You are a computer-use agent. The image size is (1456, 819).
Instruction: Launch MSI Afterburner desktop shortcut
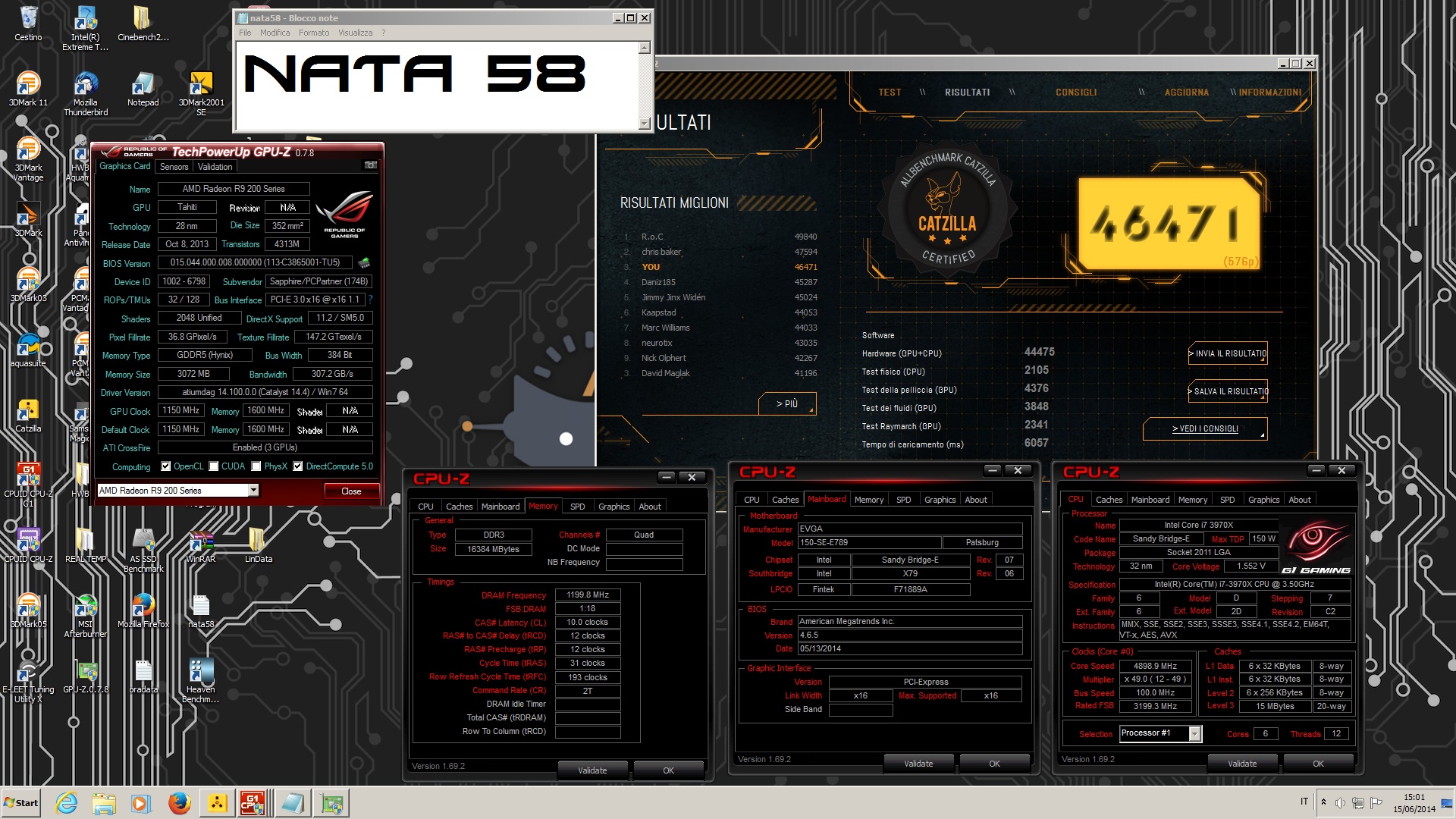(x=85, y=615)
